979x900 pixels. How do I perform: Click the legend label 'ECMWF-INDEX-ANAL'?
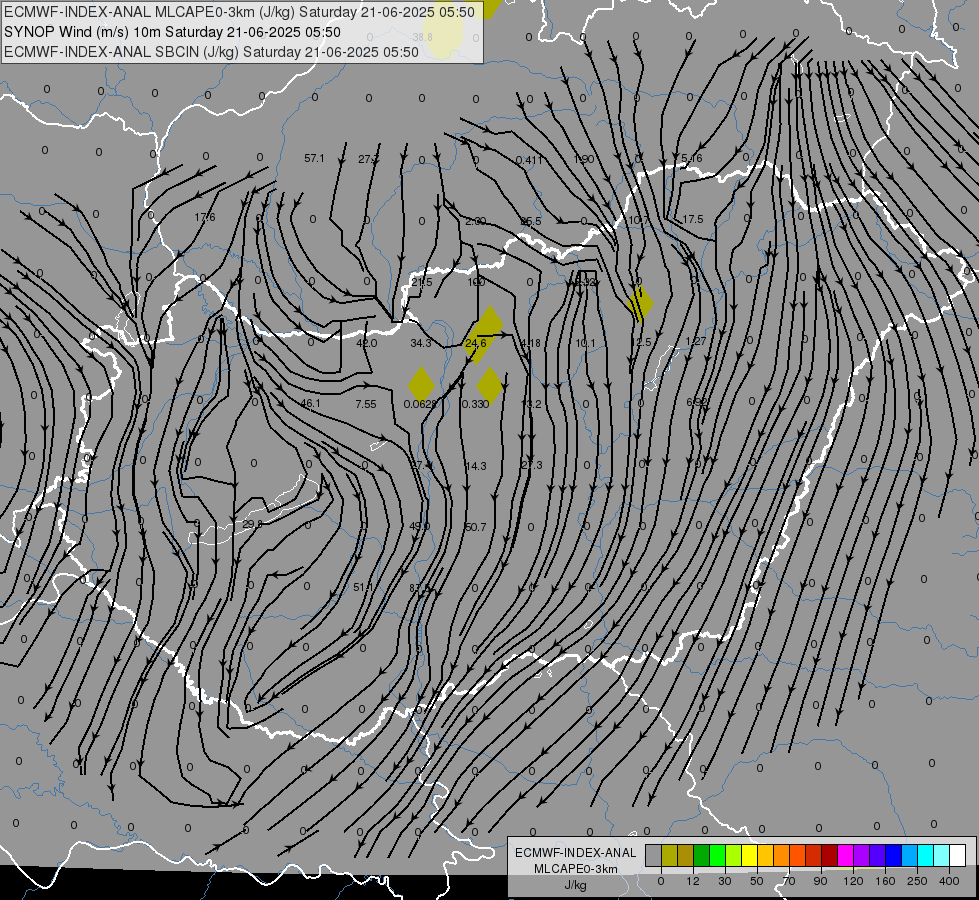click(x=576, y=853)
